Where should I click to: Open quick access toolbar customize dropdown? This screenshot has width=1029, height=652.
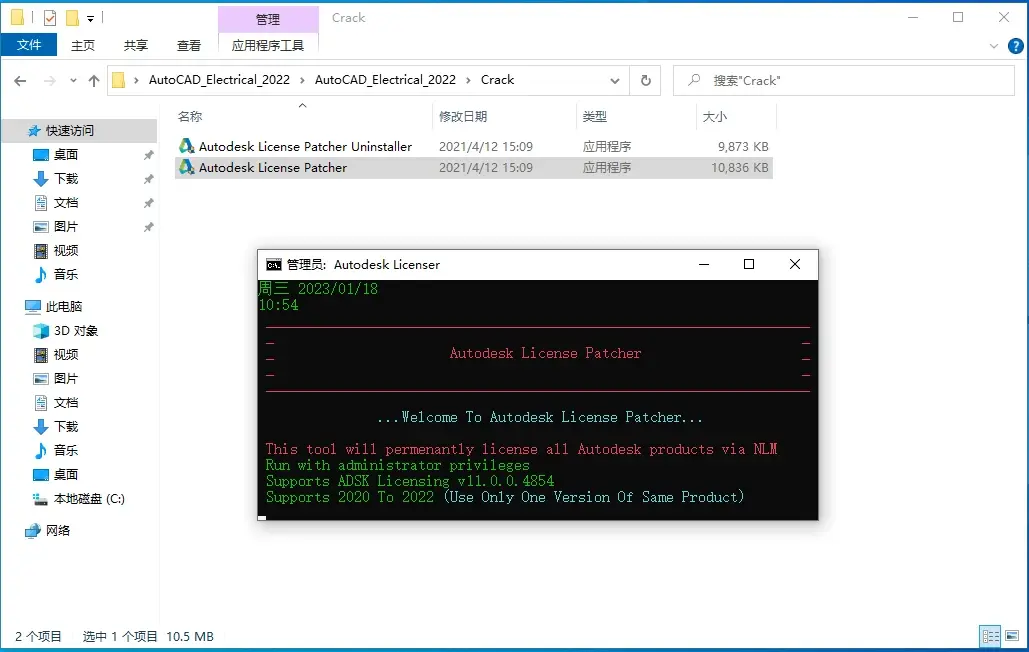pos(91,18)
